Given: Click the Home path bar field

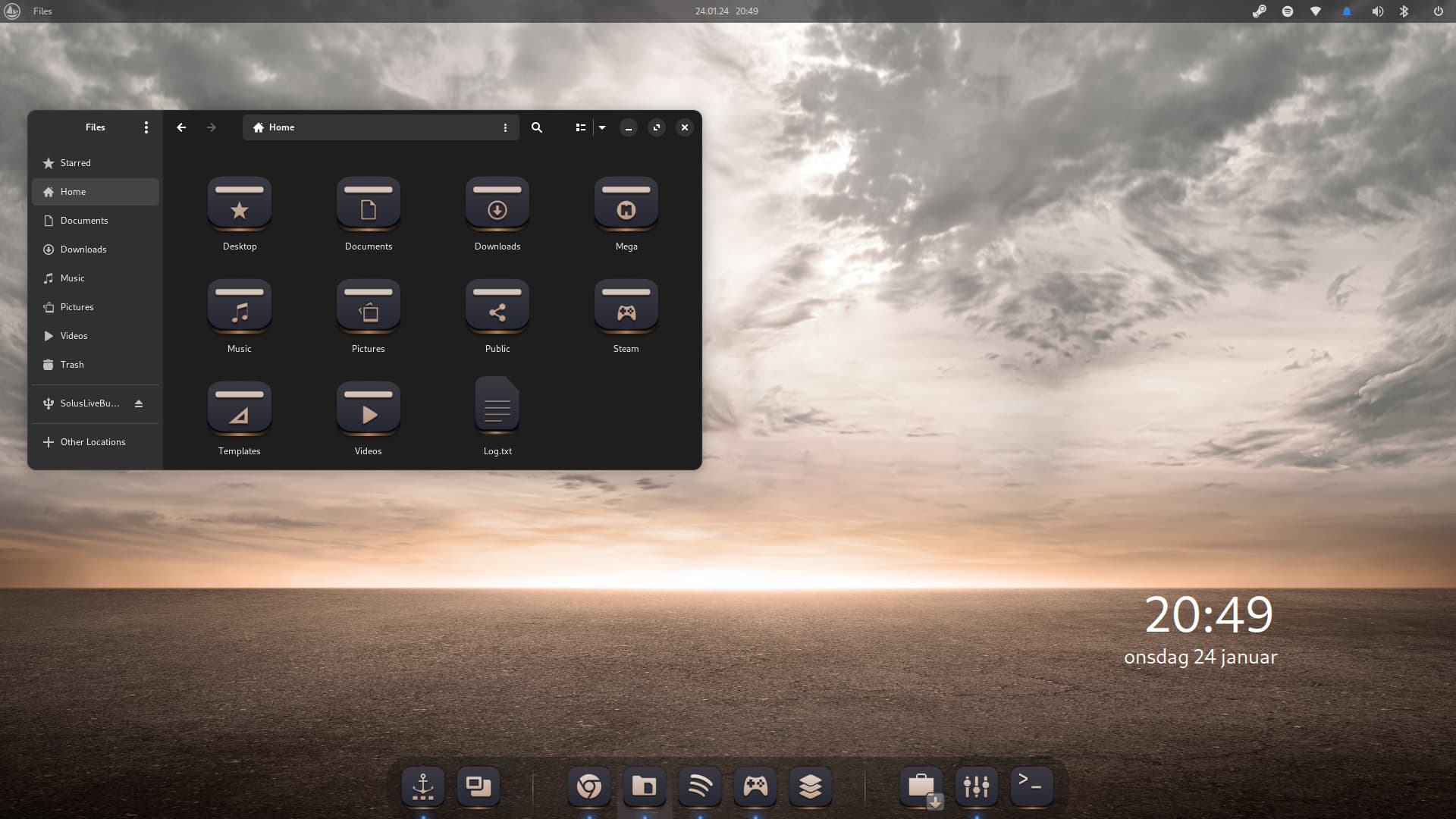Looking at the screenshot, I should tap(381, 127).
